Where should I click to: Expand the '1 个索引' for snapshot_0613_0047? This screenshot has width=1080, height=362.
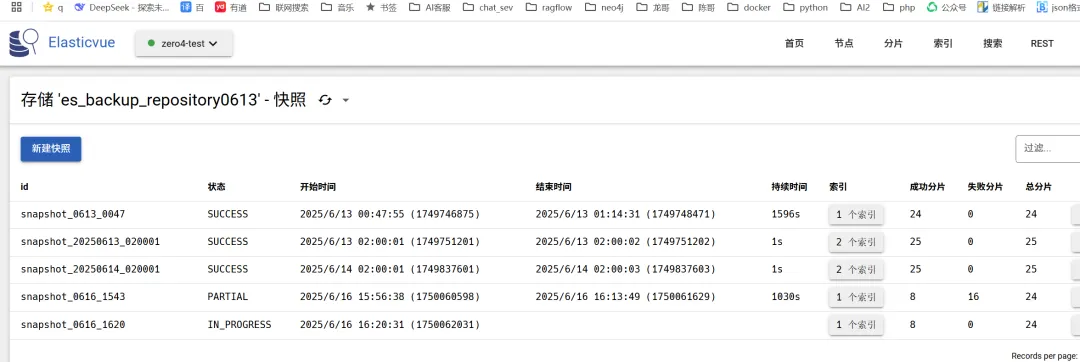(x=856, y=215)
